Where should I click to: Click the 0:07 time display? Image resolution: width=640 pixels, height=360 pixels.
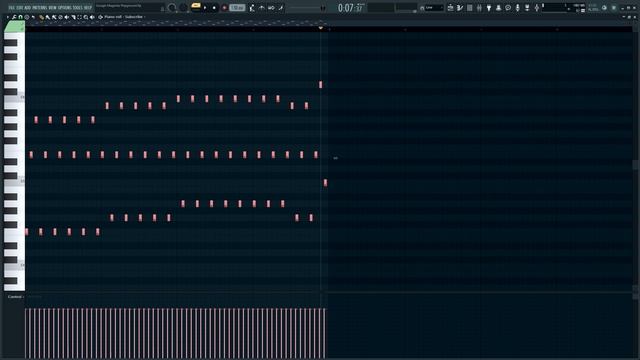click(350, 8)
